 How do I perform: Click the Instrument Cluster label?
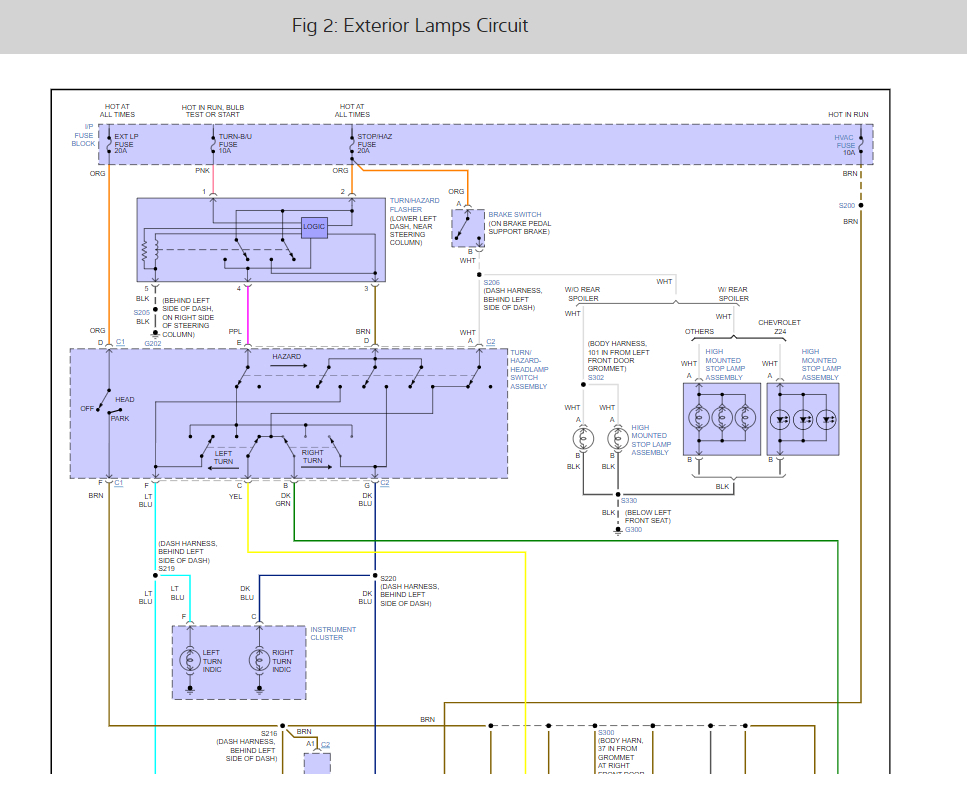pos(333,633)
